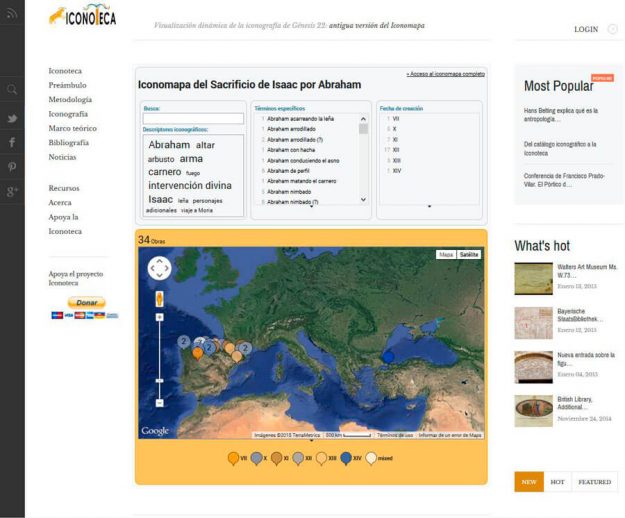Click the Pinterest icon in sidebar

point(12,166)
